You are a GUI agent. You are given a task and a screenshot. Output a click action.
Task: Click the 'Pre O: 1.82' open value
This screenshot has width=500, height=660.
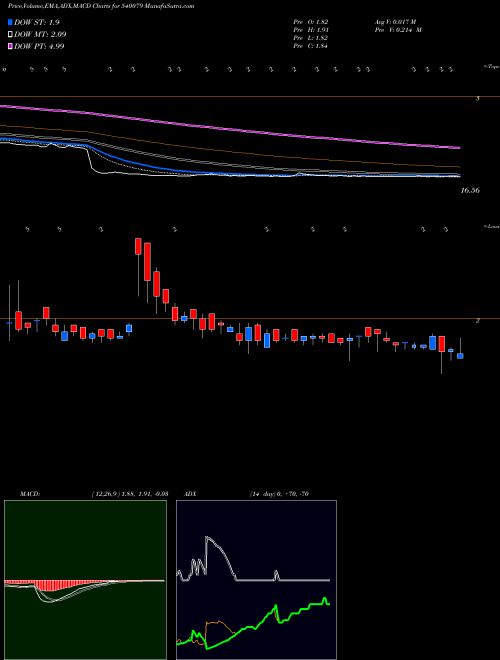coord(311,21)
